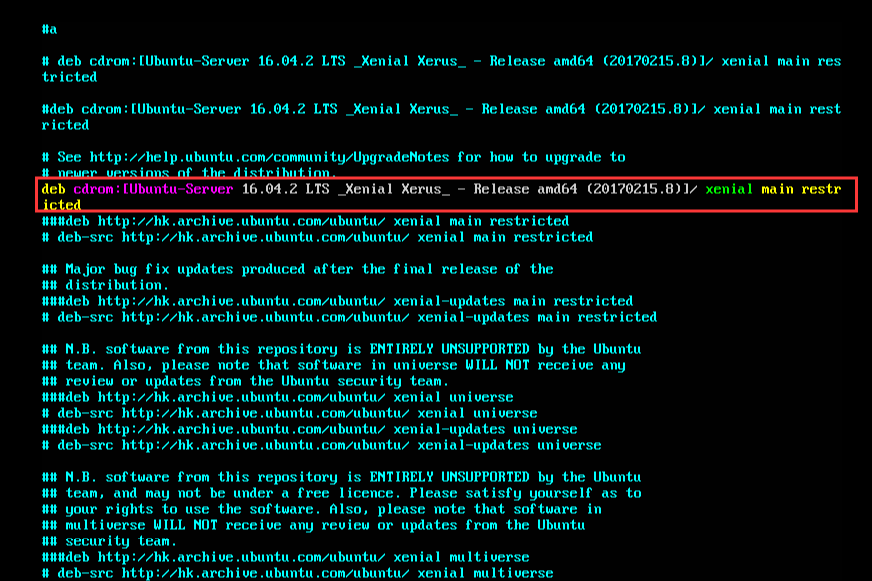
Task: Select the ###deb xenial universe line
Action: tap(260, 397)
